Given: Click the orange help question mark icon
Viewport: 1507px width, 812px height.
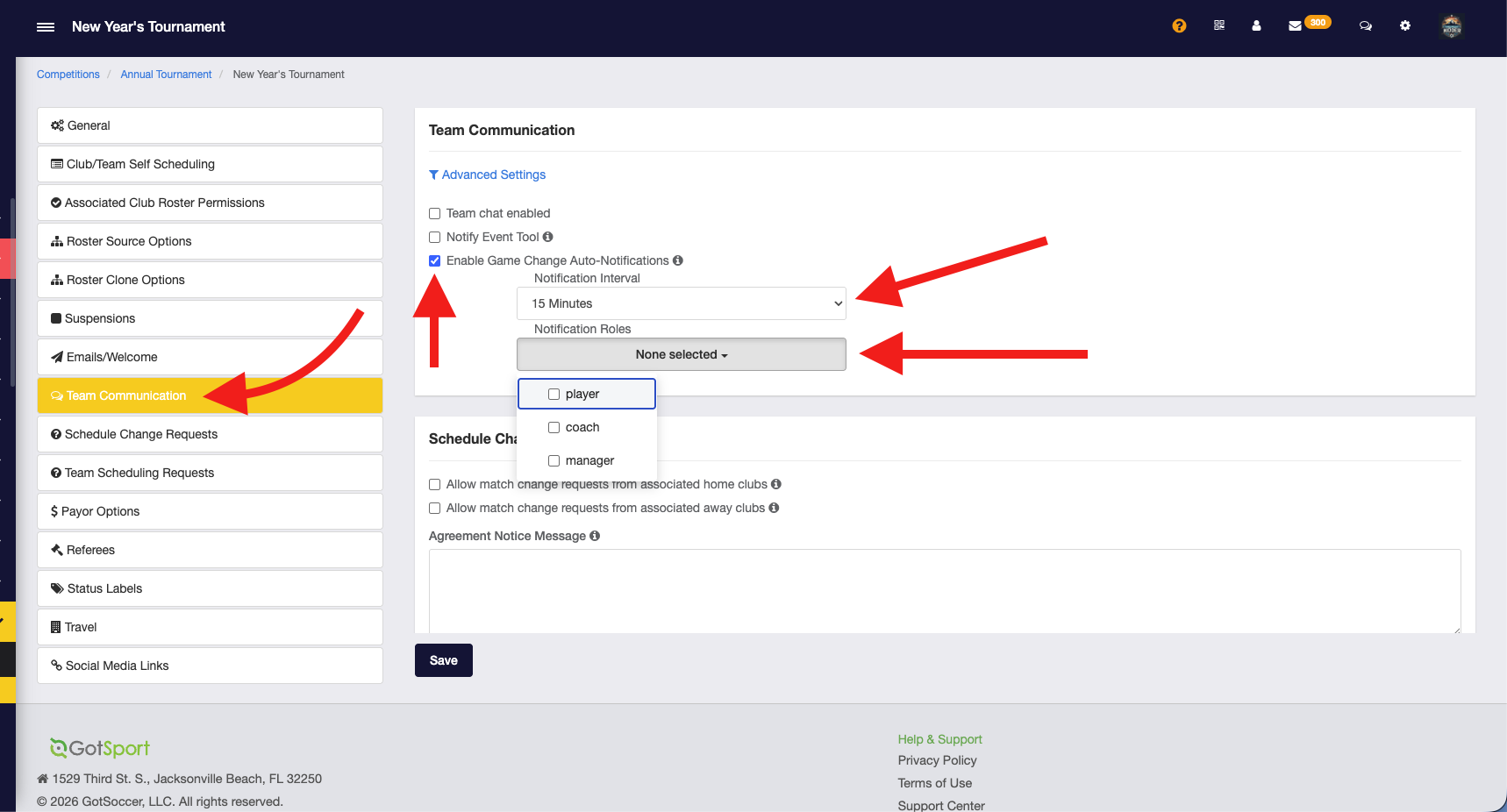Looking at the screenshot, I should 1179,26.
